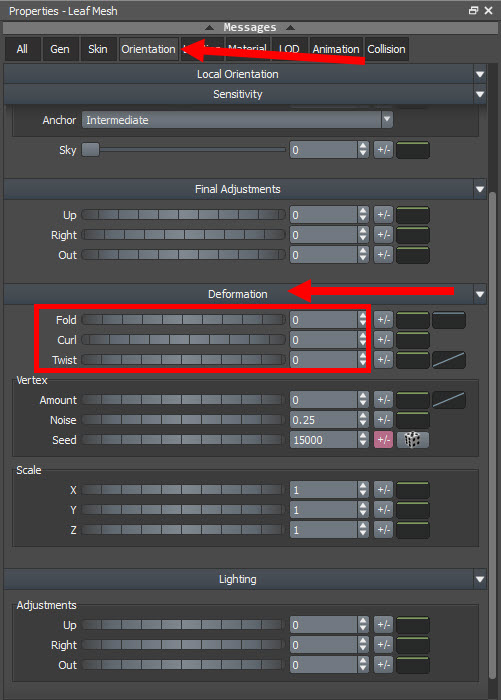Click the Scale X slider track
Viewport: 501px width, 700px height.
(183, 490)
